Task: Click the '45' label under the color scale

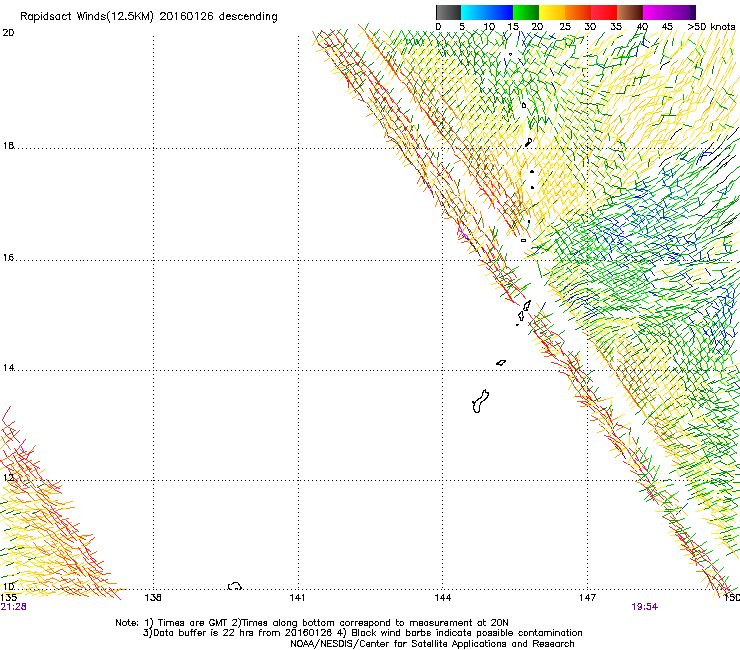Action: (667, 27)
